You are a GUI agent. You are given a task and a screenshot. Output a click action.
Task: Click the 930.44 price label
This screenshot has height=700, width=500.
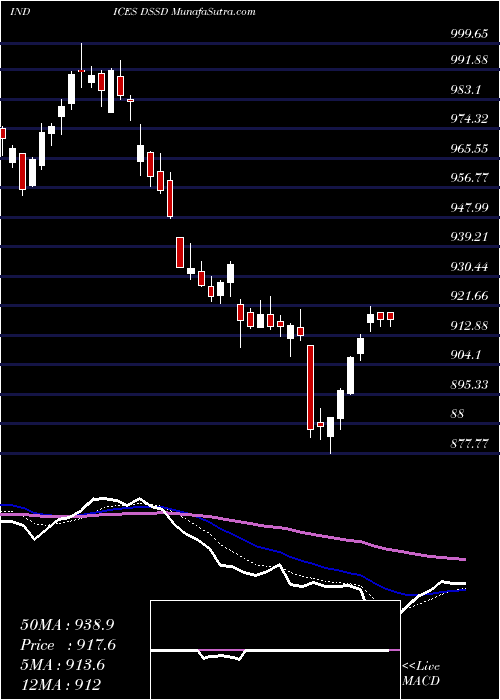(469, 267)
